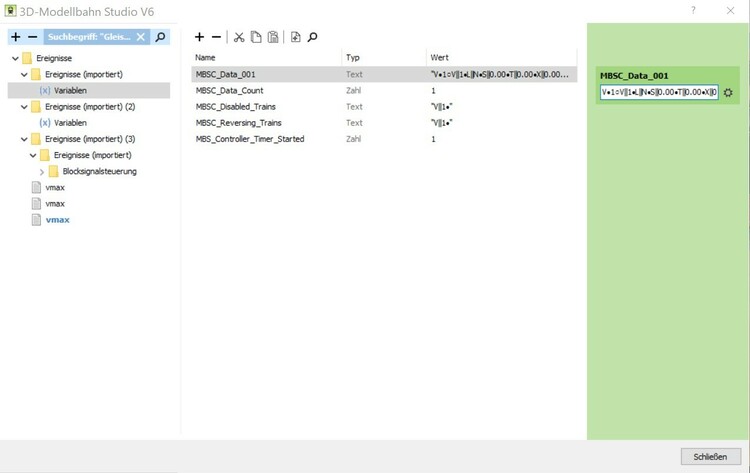This screenshot has width=750, height=473.
Task: Click the Schließen button
Action: pos(711,457)
